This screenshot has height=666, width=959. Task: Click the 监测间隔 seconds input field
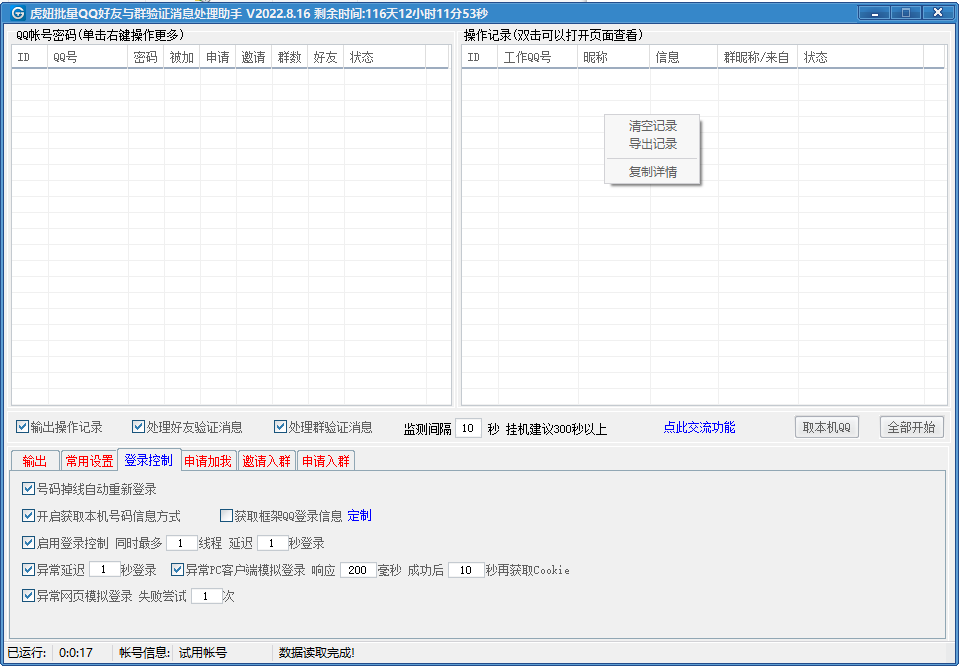click(468, 428)
